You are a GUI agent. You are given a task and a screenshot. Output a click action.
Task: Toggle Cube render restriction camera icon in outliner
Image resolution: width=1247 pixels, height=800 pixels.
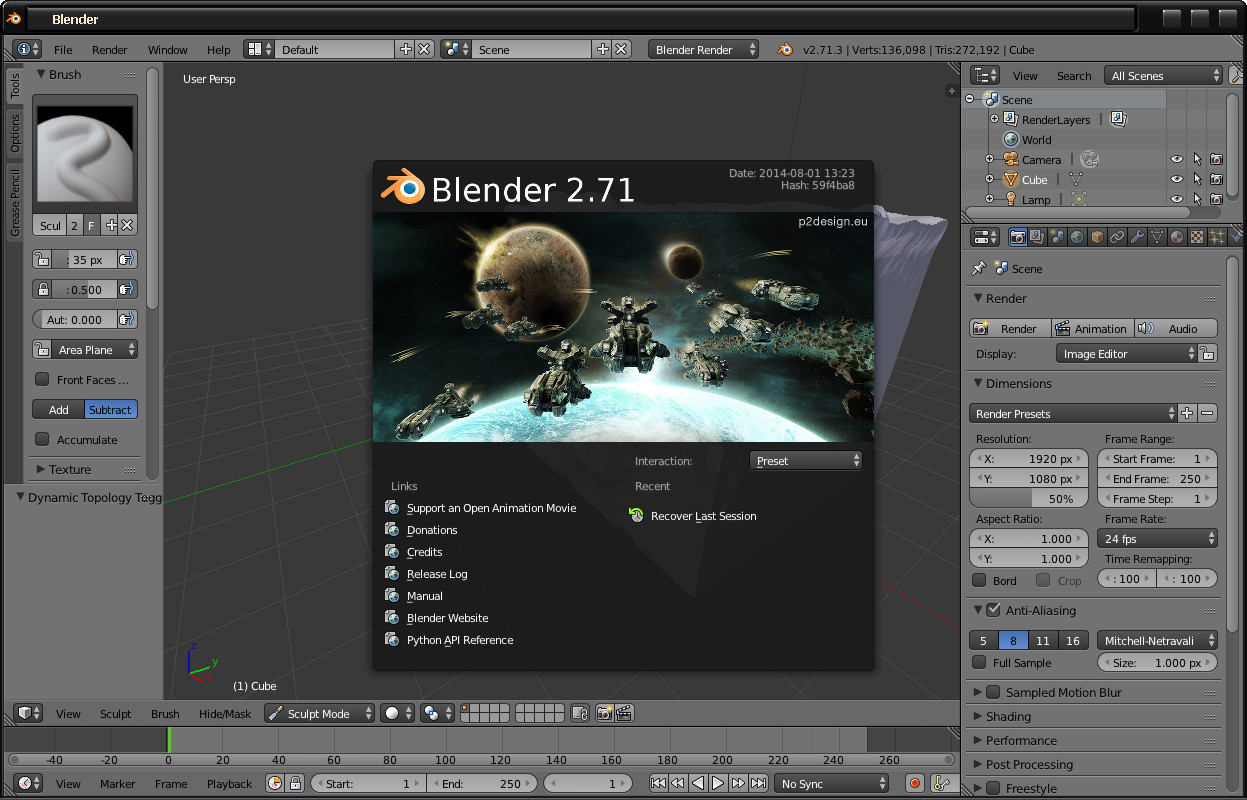point(1216,180)
